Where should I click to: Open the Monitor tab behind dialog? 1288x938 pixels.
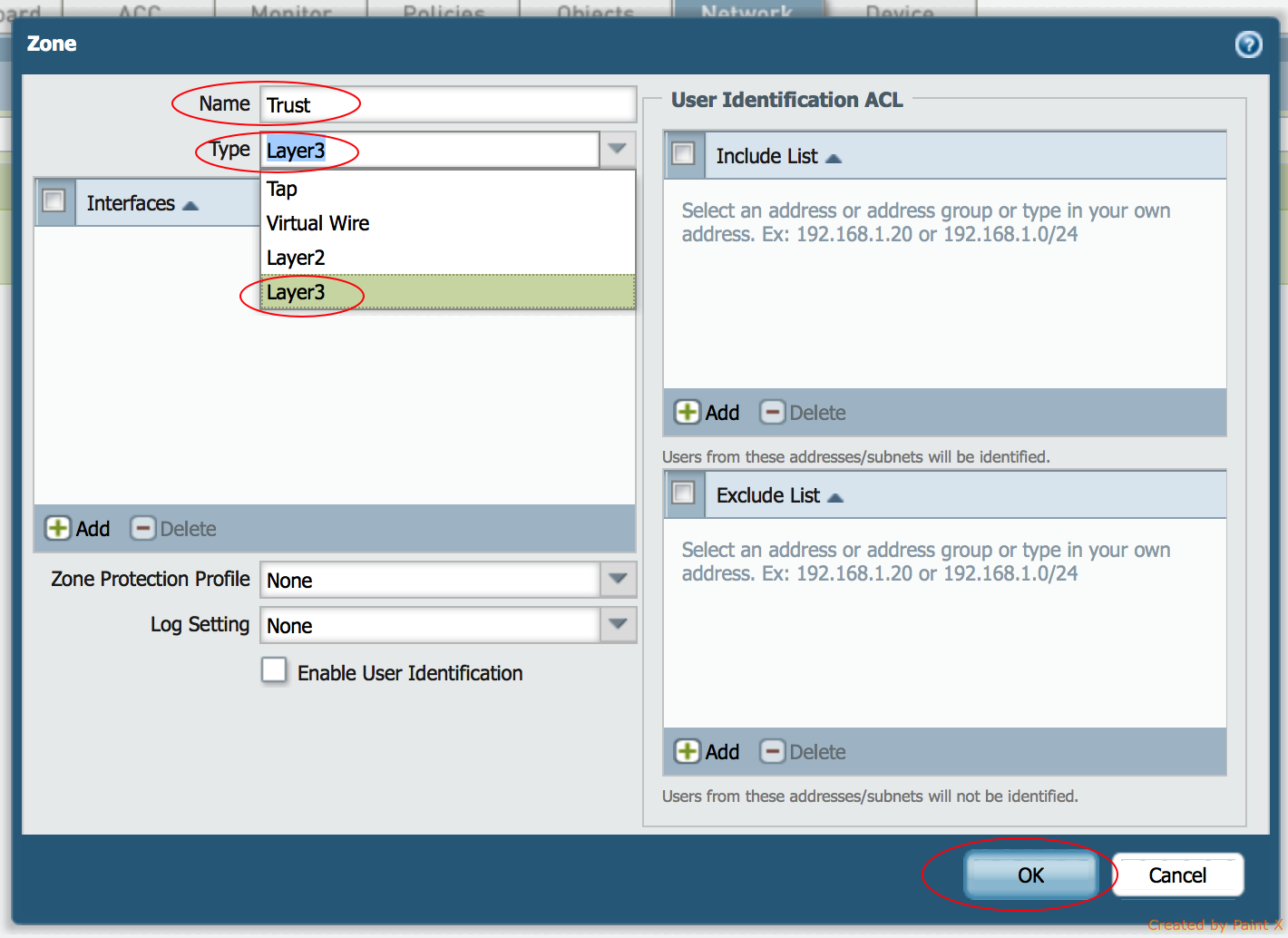291,9
